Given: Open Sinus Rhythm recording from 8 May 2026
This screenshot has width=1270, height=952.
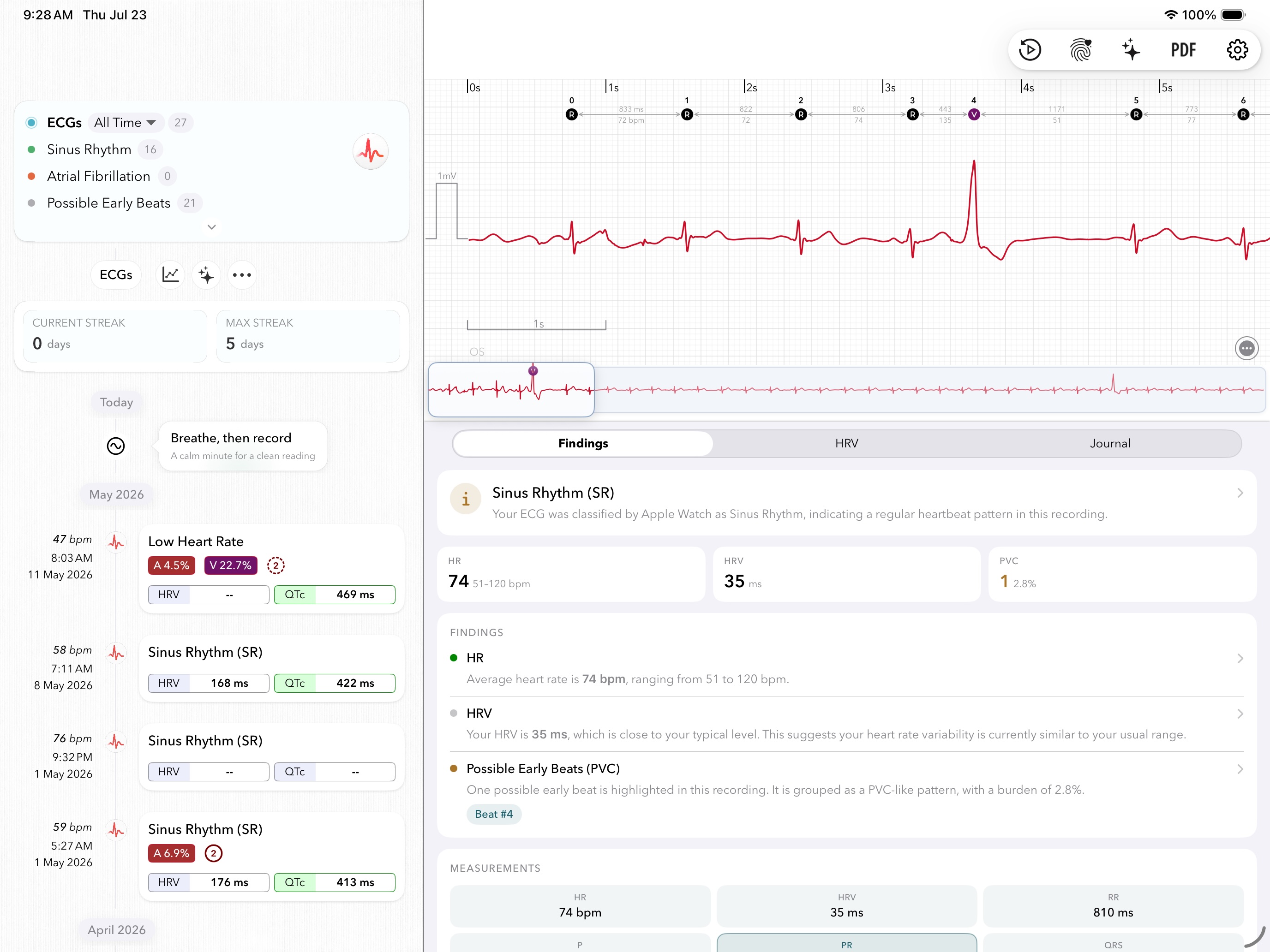Looking at the screenshot, I should [x=271, y=668].
